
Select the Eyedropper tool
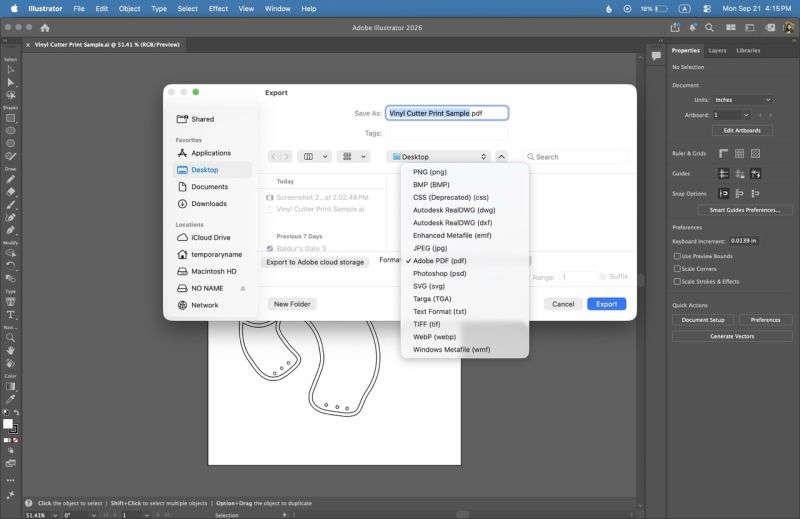pos(10,399)
